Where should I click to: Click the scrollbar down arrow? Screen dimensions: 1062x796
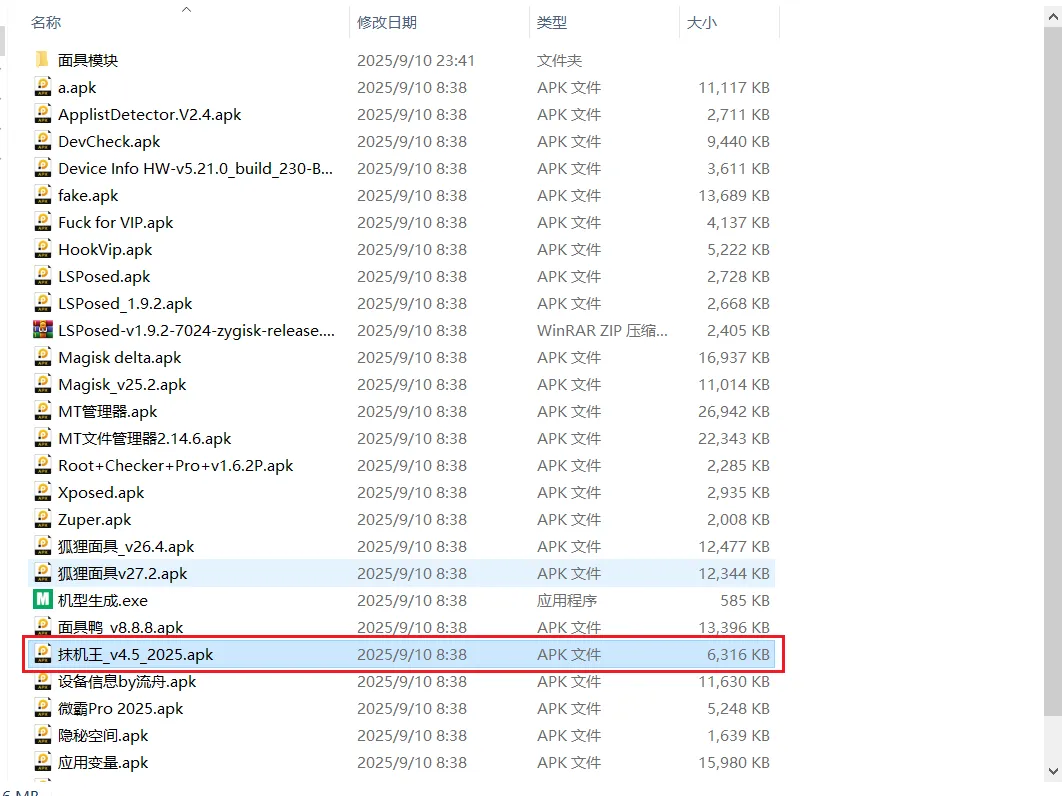click(x=1053, y=771)
